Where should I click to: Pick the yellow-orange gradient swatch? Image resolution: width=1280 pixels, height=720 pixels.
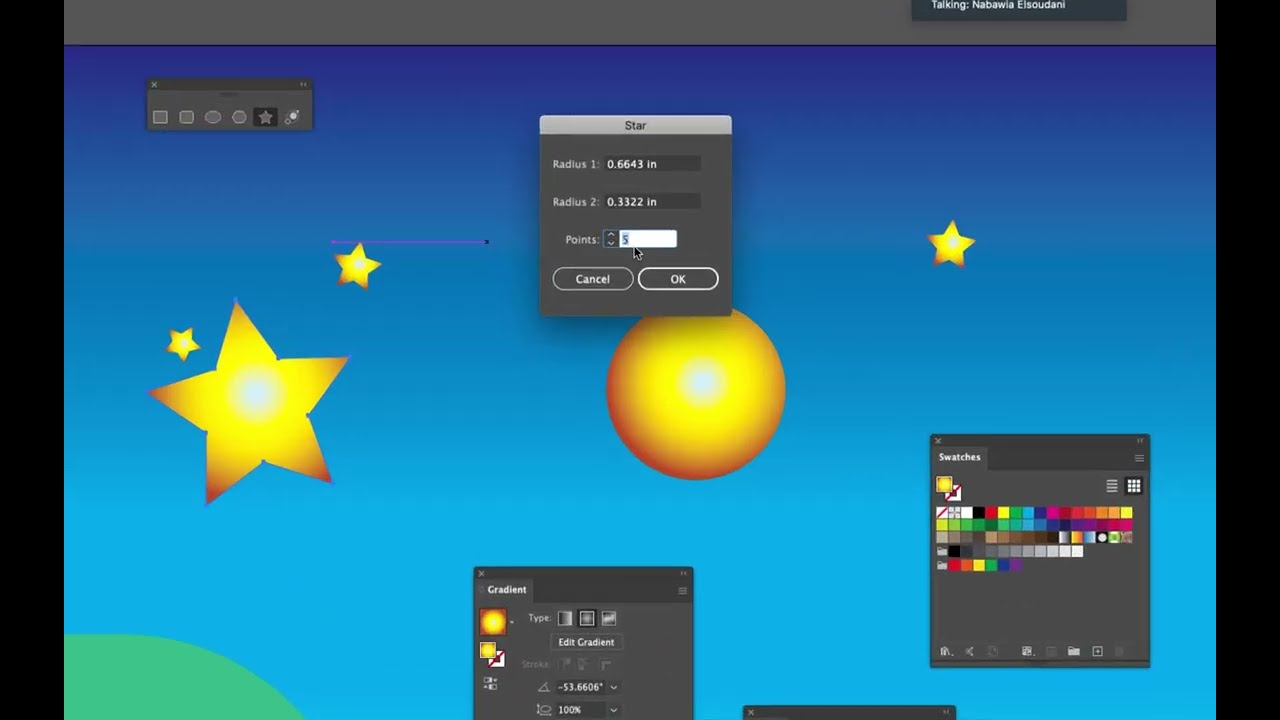tap(1077, 537)
